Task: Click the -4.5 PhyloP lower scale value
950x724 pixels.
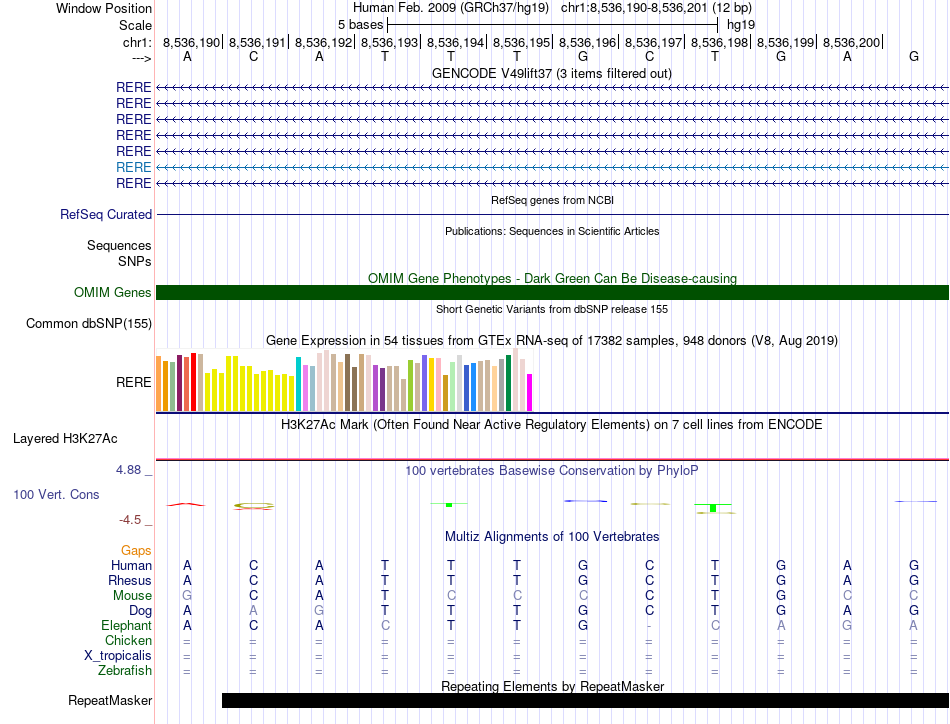Action: [x=130, y=520]
